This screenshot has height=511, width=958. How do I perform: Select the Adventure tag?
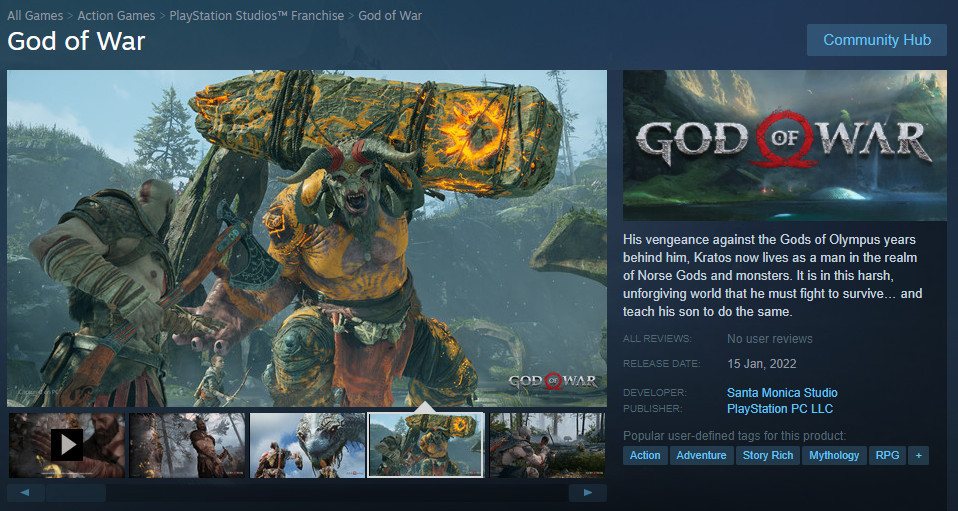pyautogui.click(x=701, y=455)
